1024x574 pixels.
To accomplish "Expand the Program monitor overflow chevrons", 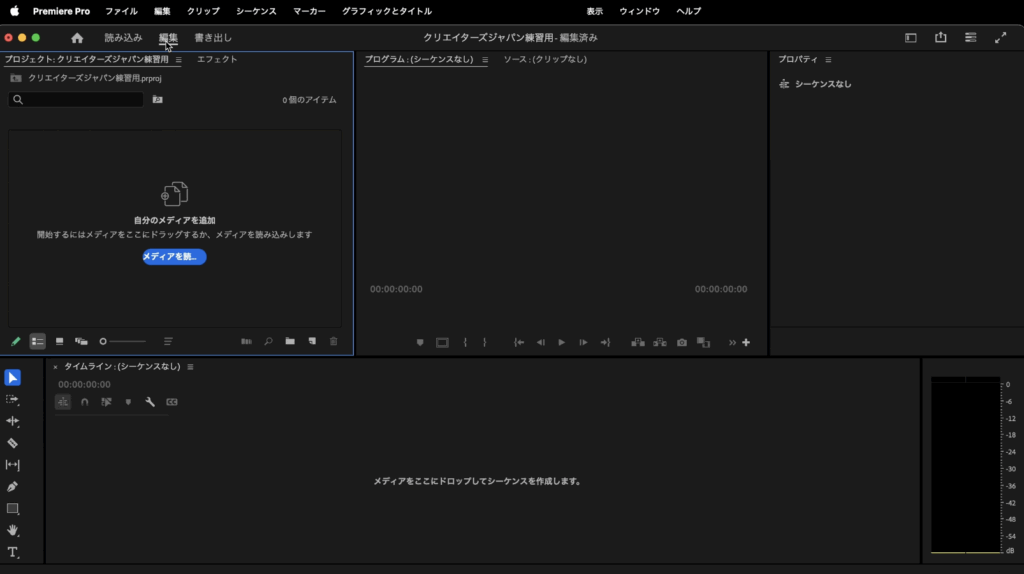I will (x=732, y=342).
